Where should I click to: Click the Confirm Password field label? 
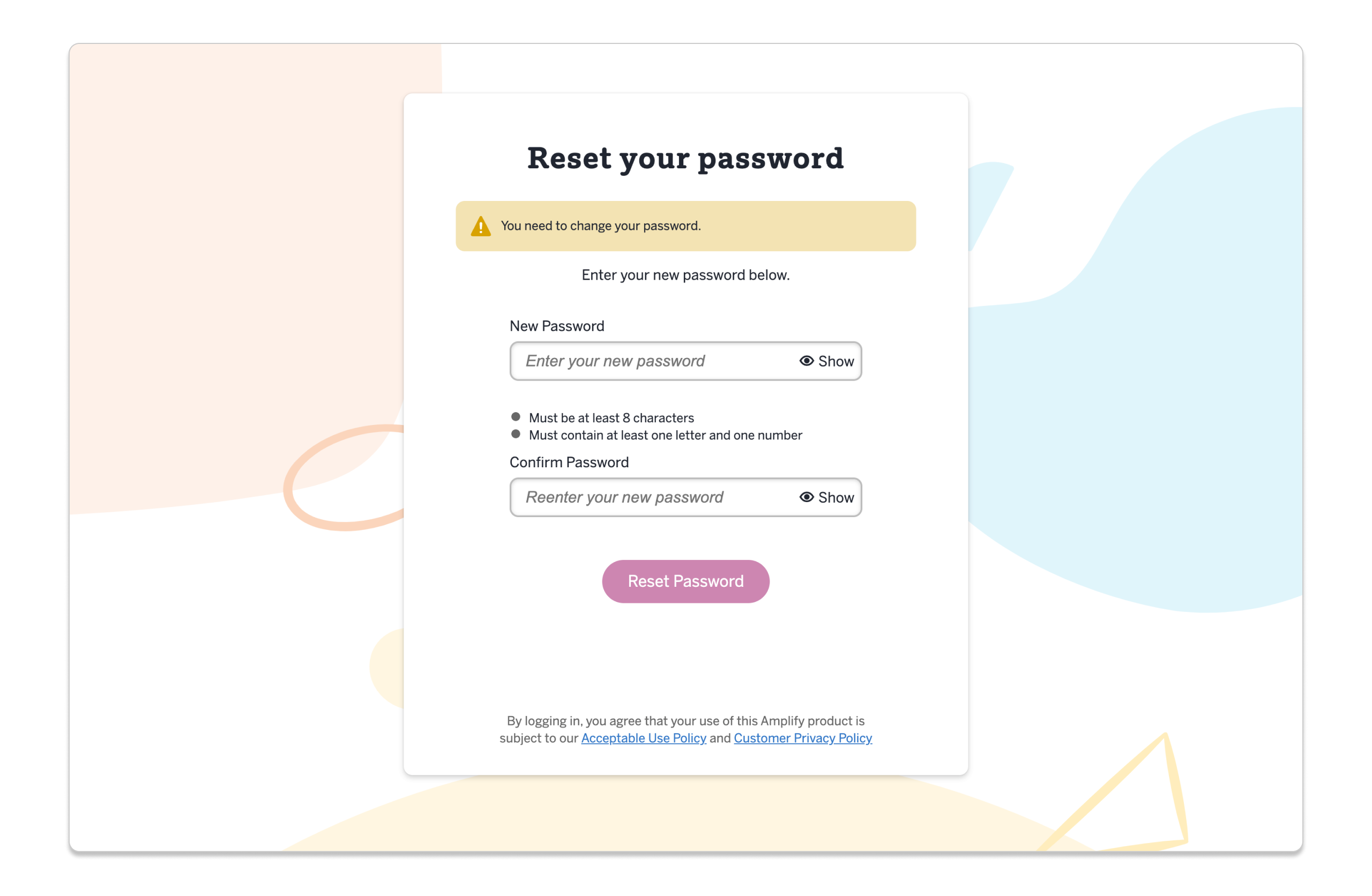pos(569,462)
